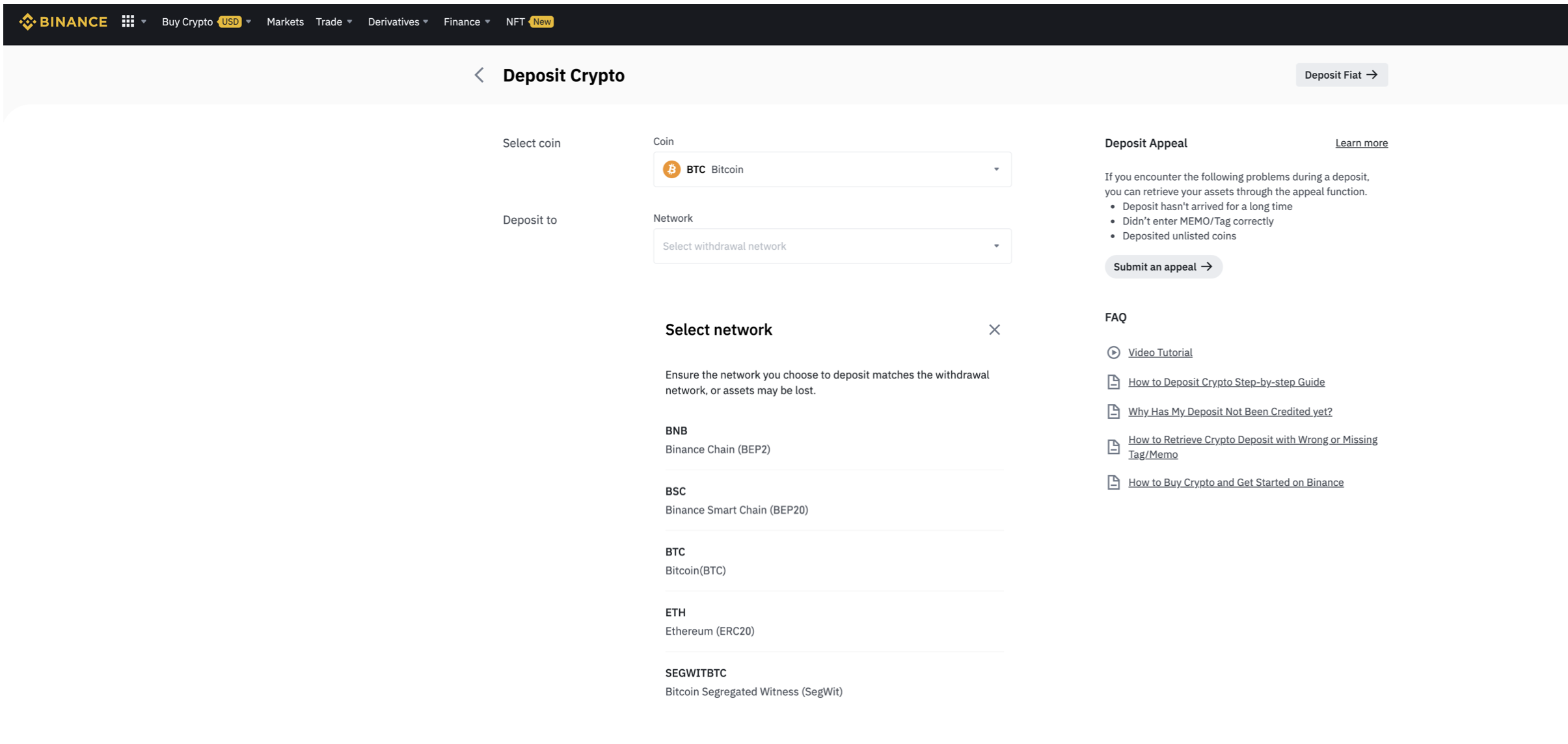Open the Learn more link
Screen dimensions: 1568x744
[x=1361, y=143]
